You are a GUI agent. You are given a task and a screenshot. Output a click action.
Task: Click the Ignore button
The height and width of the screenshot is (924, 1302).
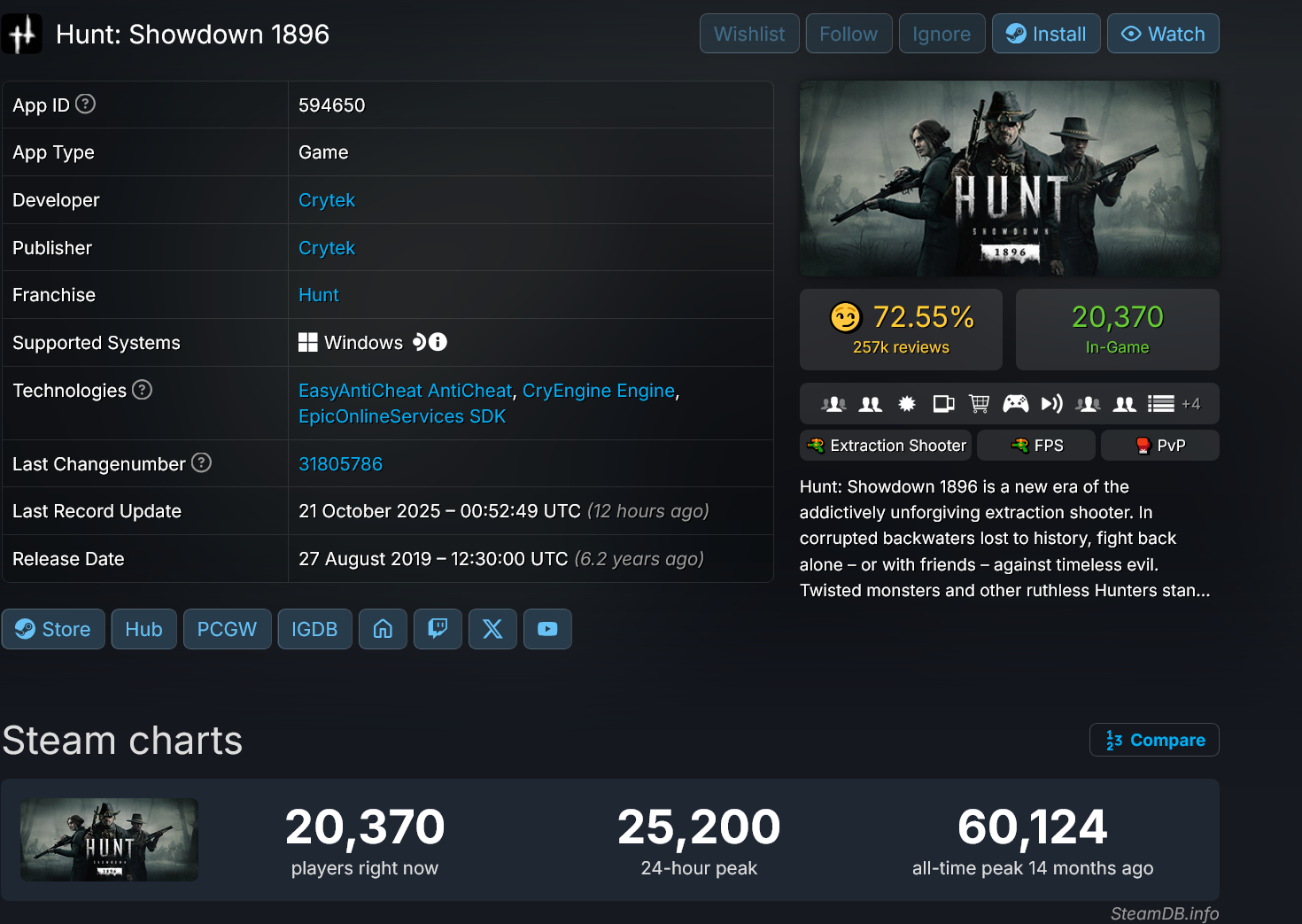pyautogui.click(x=942, y=34)
